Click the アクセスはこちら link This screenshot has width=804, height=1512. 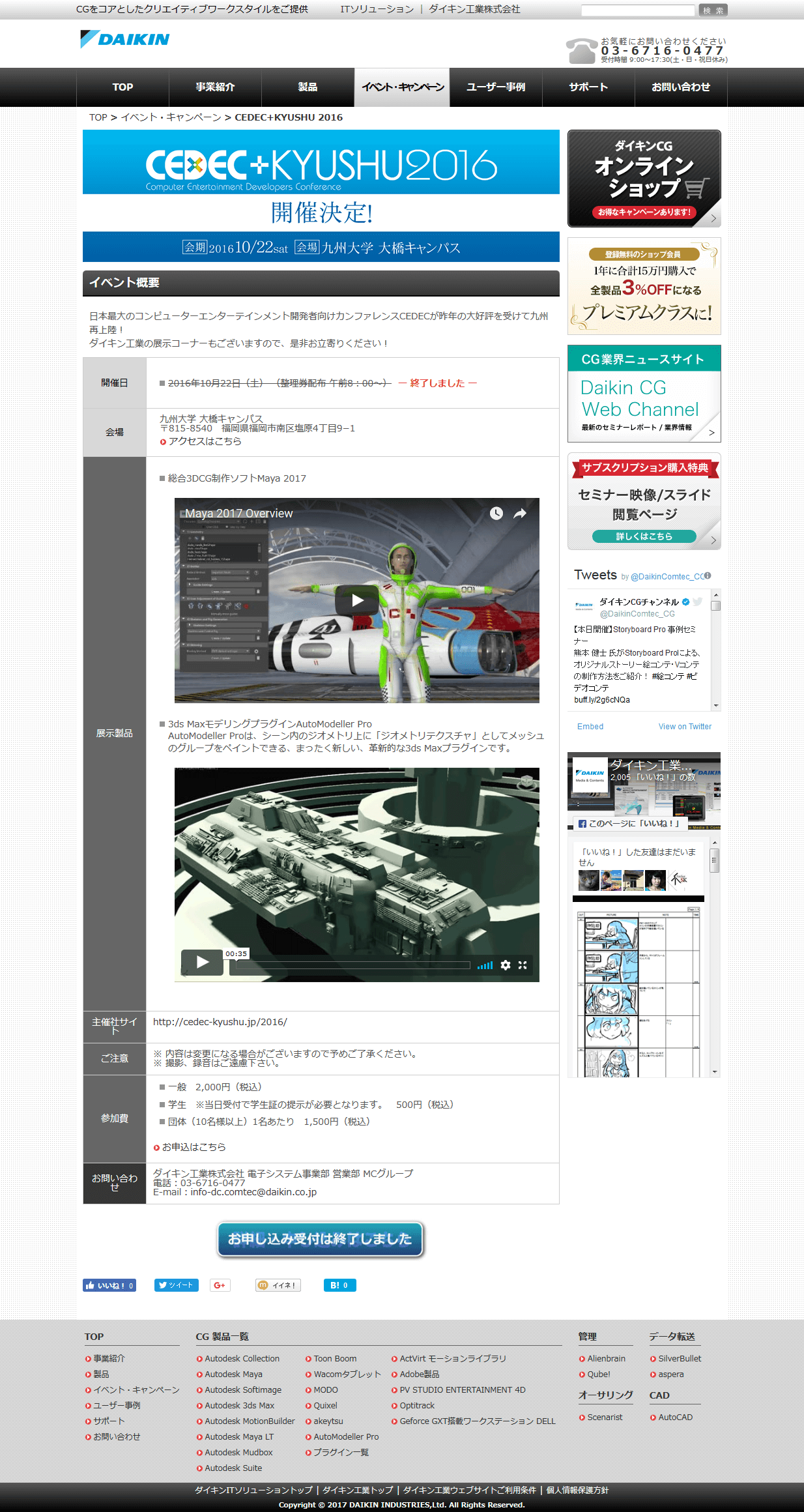pyautogui.click(x=205, y=441)
